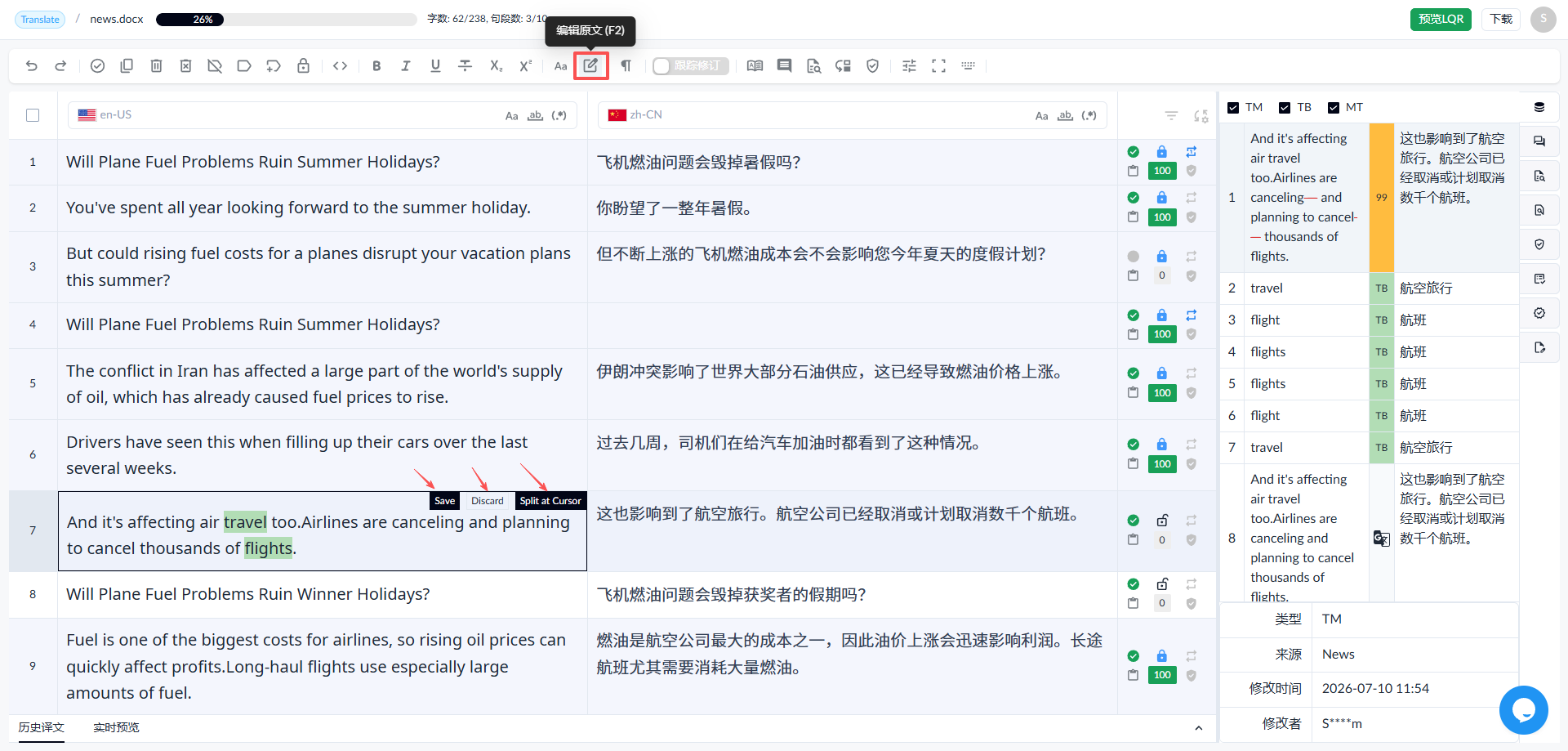The width and height of the screenshot is (1568, 751).
Task: Toggle the unlock icon on segment 7
Action: pyautogui.click(x=1162, y=521)
